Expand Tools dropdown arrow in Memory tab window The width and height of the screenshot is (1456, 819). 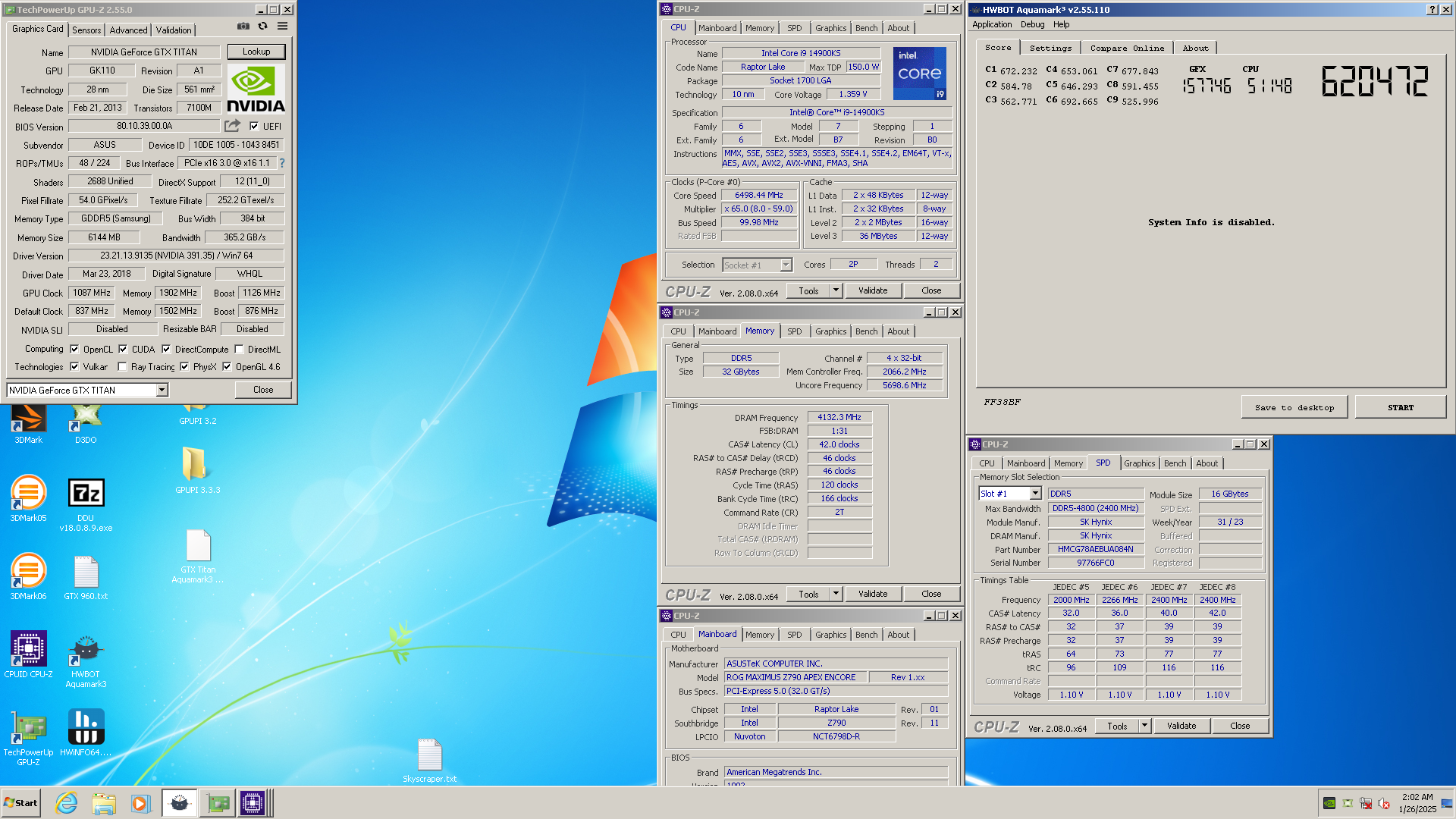(836, 594)
